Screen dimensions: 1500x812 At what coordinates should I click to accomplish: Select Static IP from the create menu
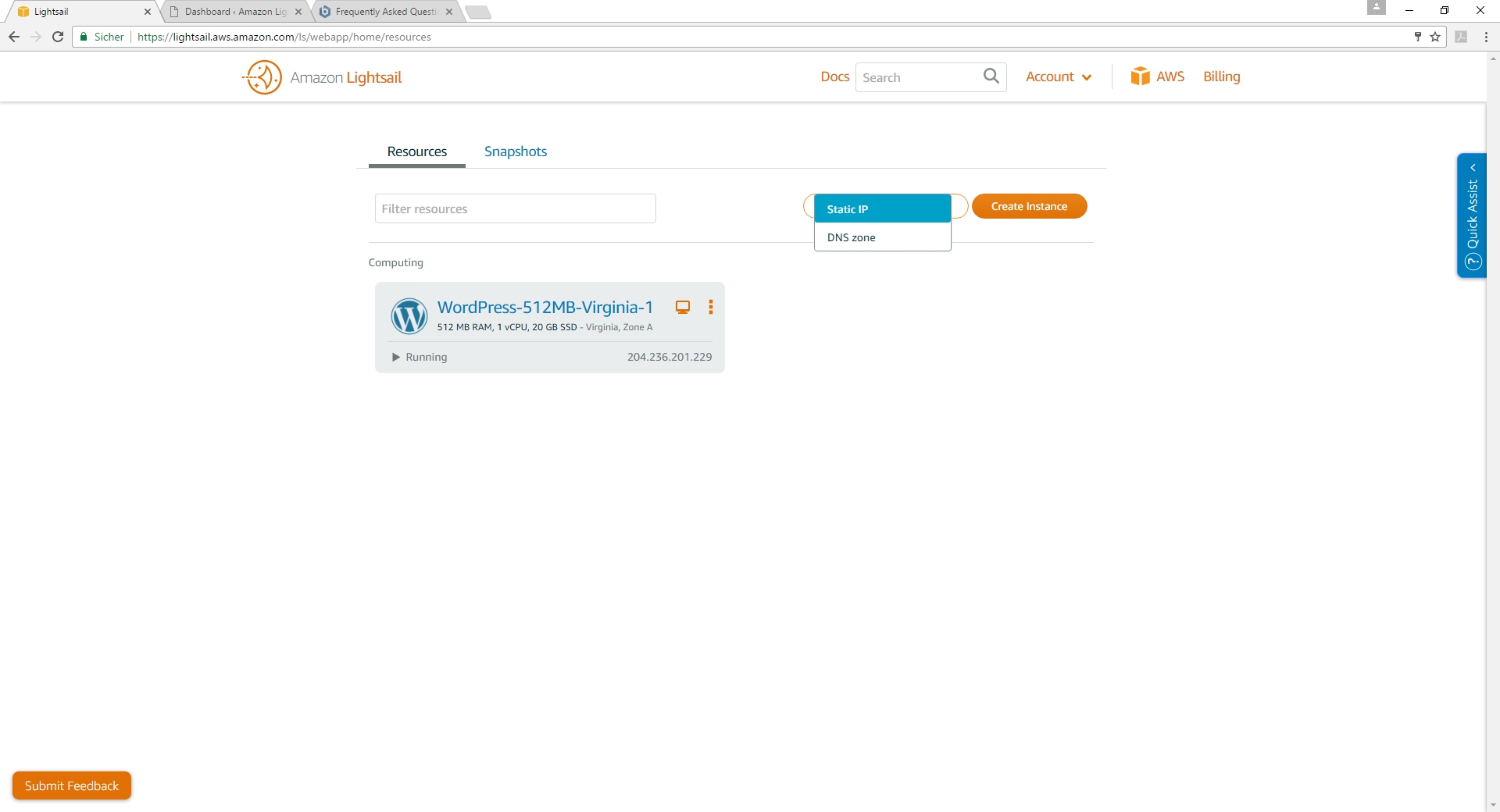tap(883, 209)
